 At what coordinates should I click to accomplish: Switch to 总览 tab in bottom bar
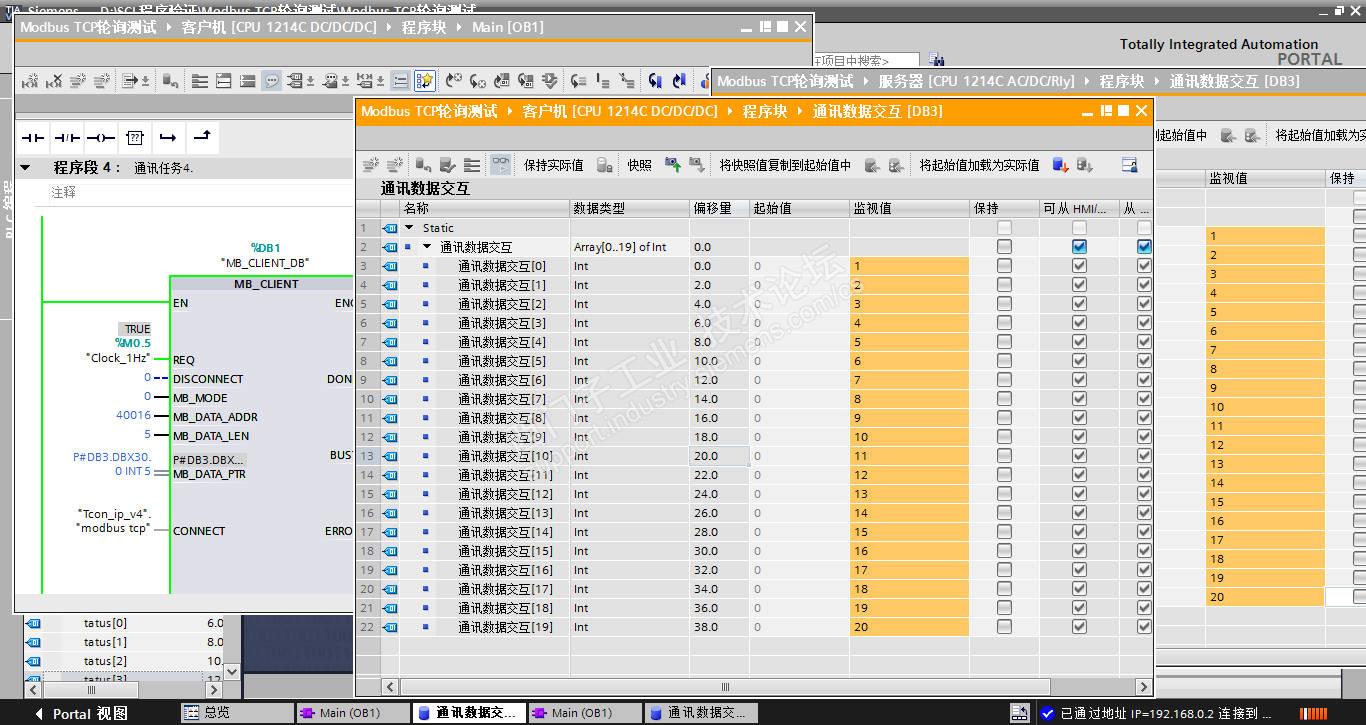(x=237, y=713)
